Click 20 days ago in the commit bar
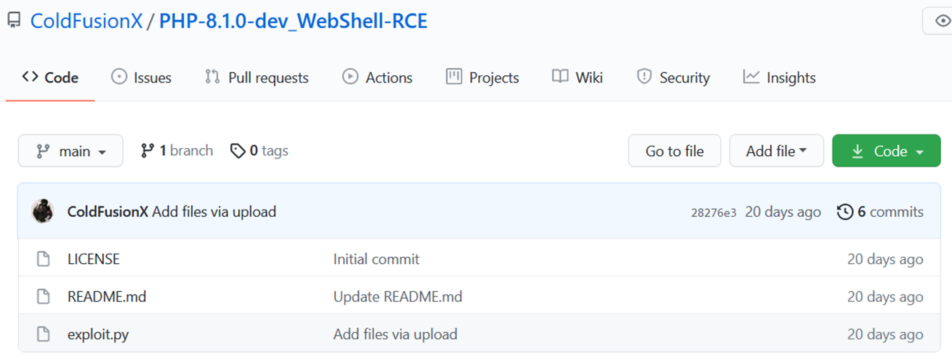 pos(783,212)
